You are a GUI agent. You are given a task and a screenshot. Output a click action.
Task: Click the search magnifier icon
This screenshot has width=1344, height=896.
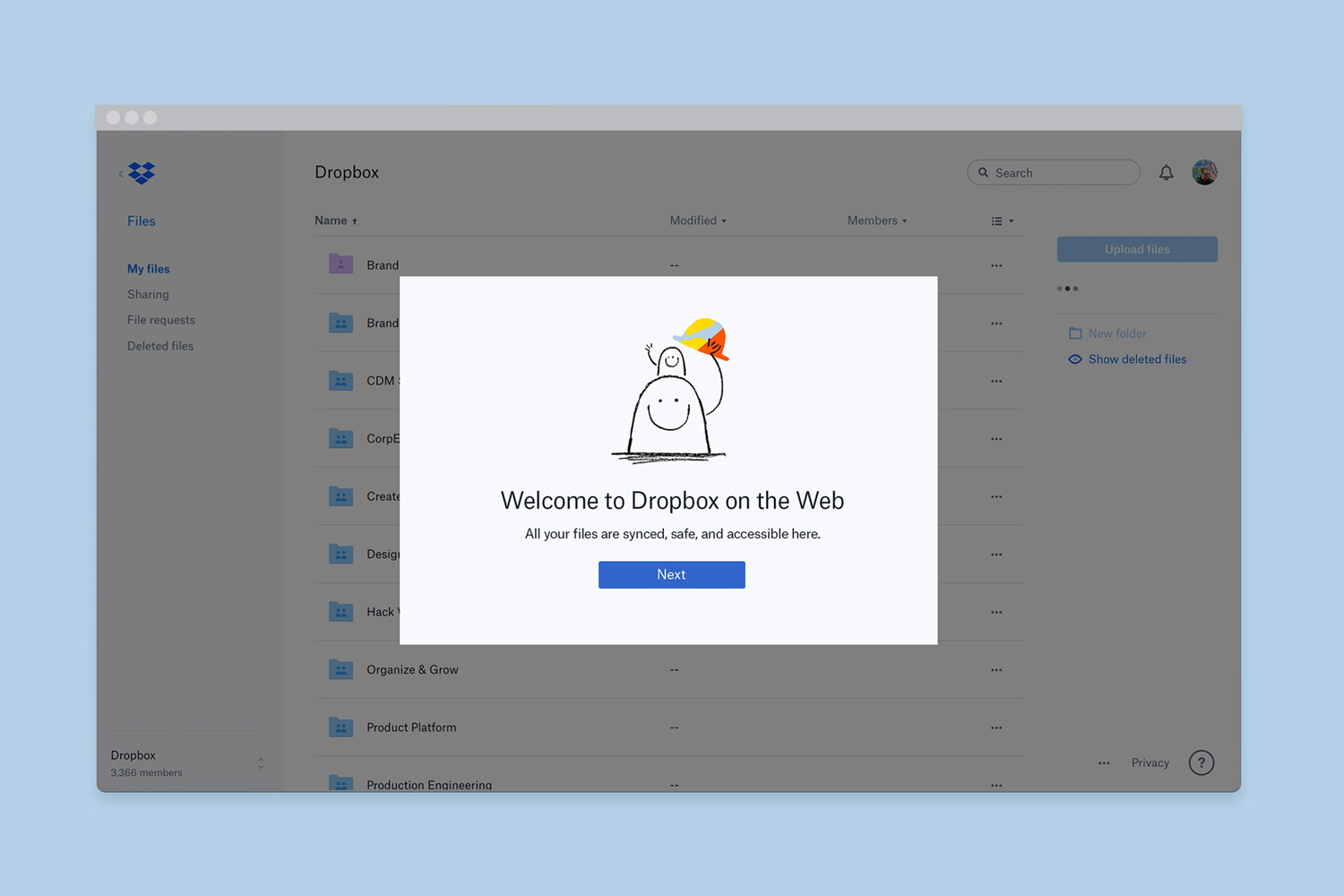(x=983, y=173)
